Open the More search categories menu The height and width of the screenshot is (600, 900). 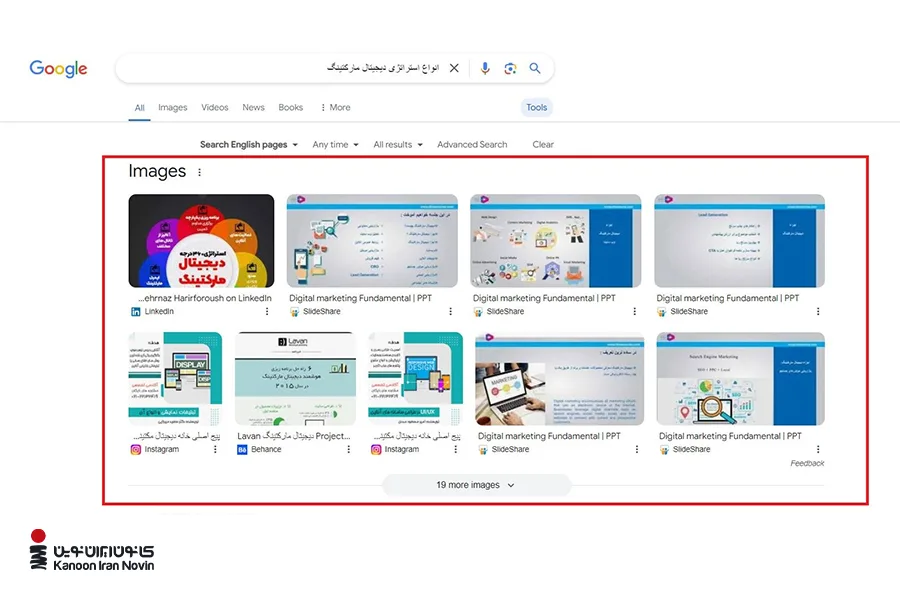pos(335,107)
